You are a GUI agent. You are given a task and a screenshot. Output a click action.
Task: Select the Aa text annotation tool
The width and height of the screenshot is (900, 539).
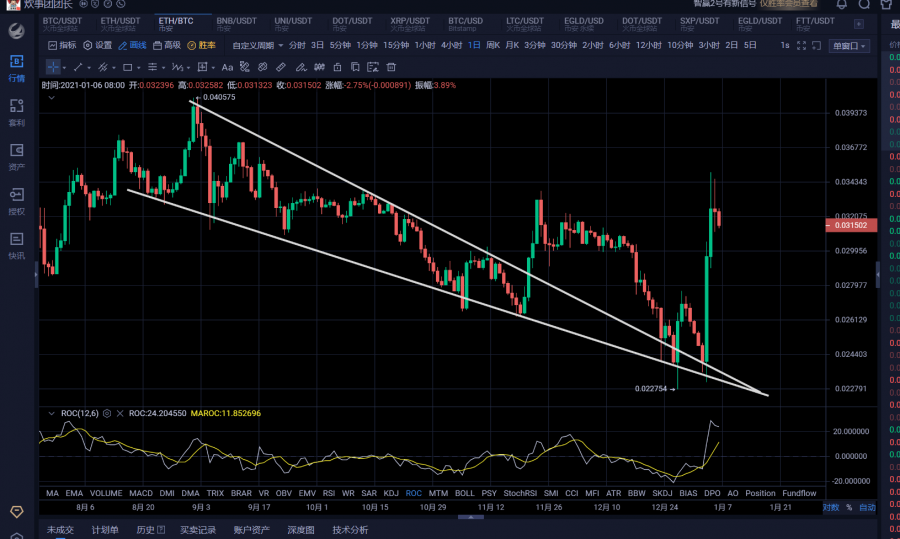(227, 67)
